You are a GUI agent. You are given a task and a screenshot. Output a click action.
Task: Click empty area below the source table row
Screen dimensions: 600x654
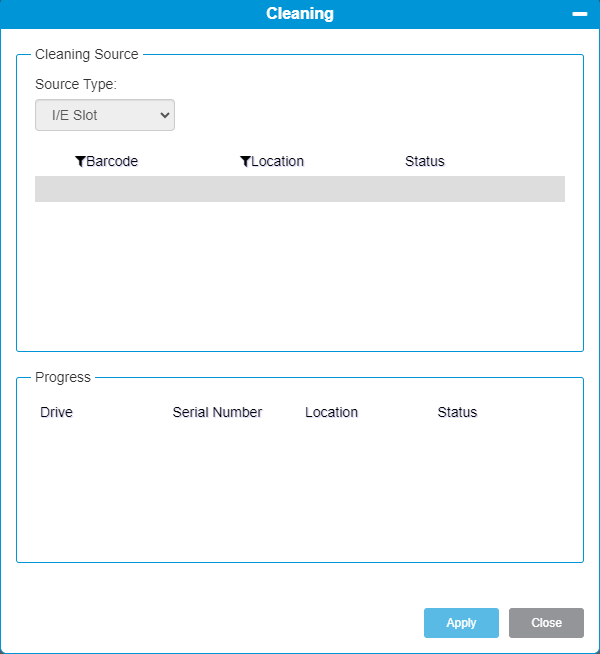click(300, 270)
